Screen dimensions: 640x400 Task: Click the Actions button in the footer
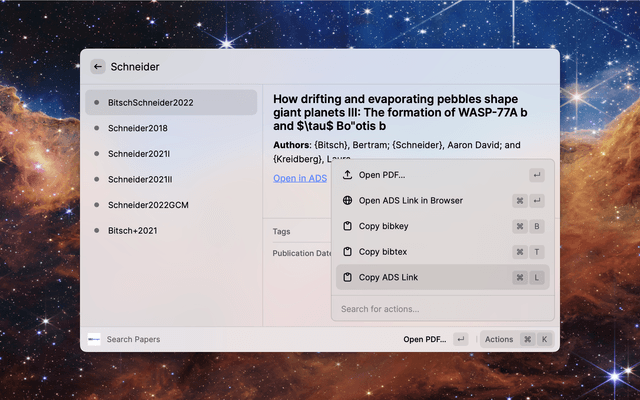pos(515,339)
